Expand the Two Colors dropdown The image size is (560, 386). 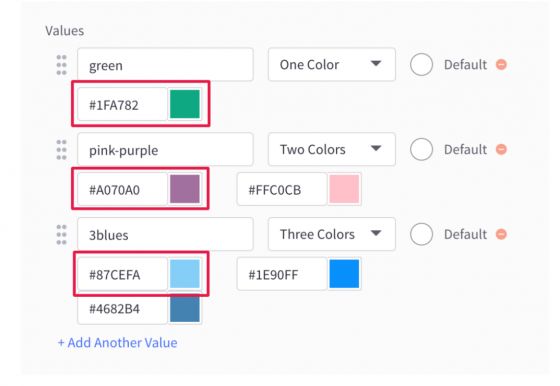pyautogui.click(x=332, y=149)
